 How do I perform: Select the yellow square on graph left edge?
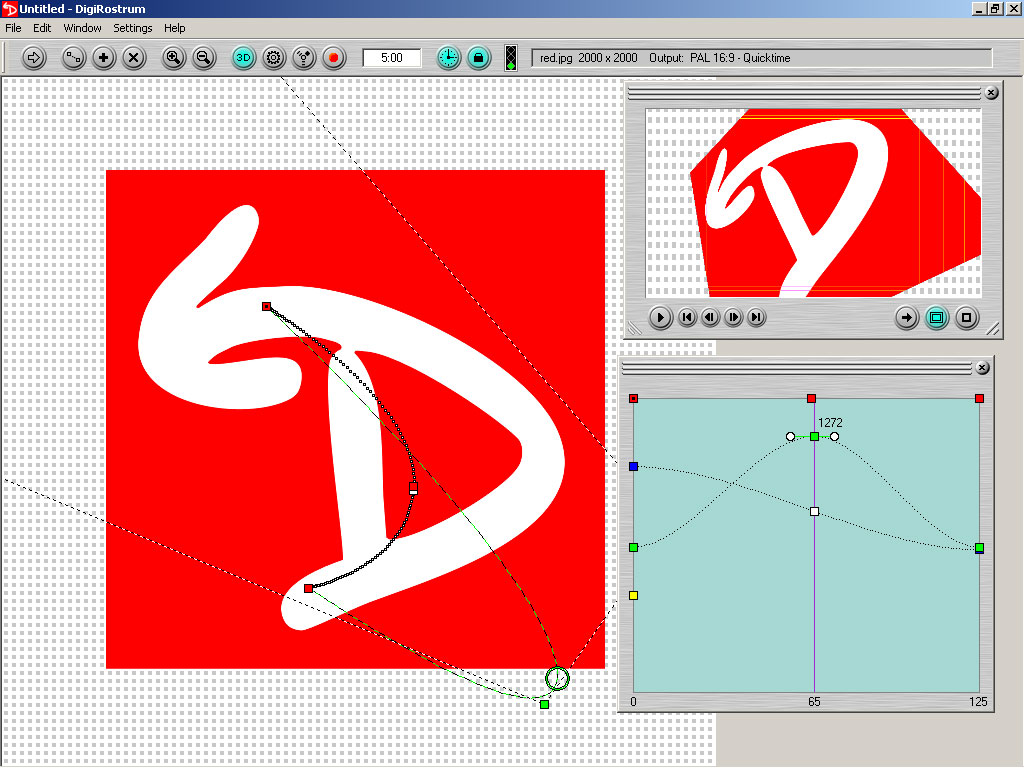(633, 596)
